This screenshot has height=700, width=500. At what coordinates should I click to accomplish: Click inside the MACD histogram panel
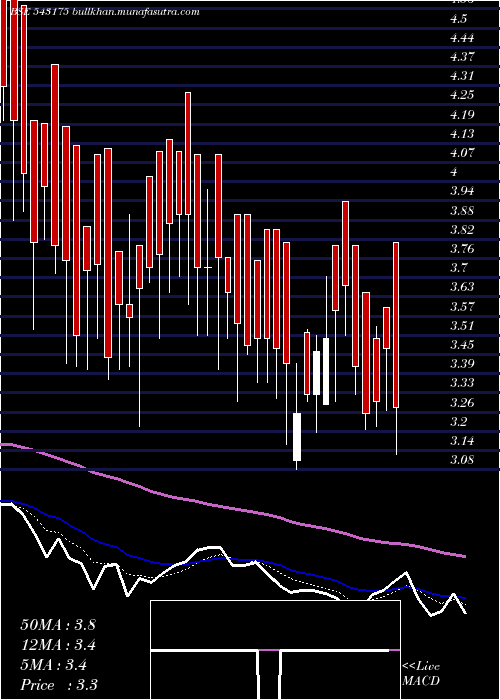pos(275,650)
